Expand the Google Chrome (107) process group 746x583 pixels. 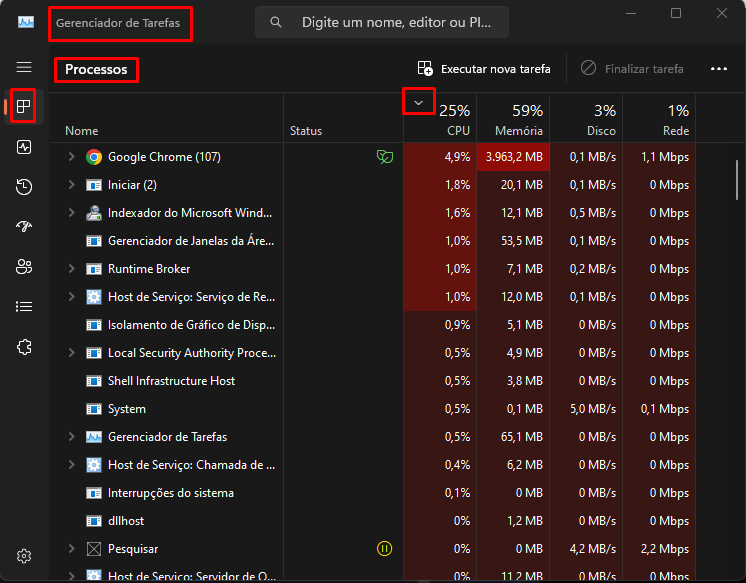(x=71, y=157)
